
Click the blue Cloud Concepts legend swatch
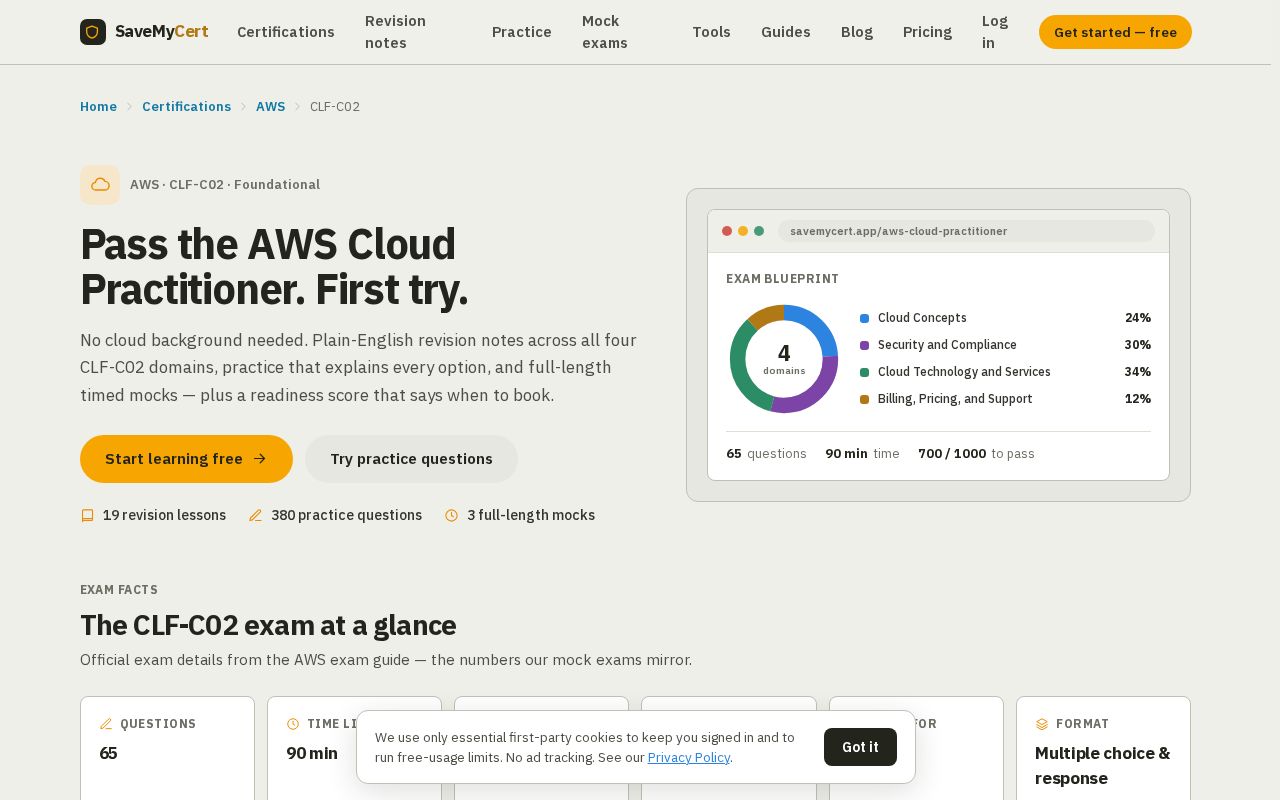pyautogui.click(x=864, y=318)
